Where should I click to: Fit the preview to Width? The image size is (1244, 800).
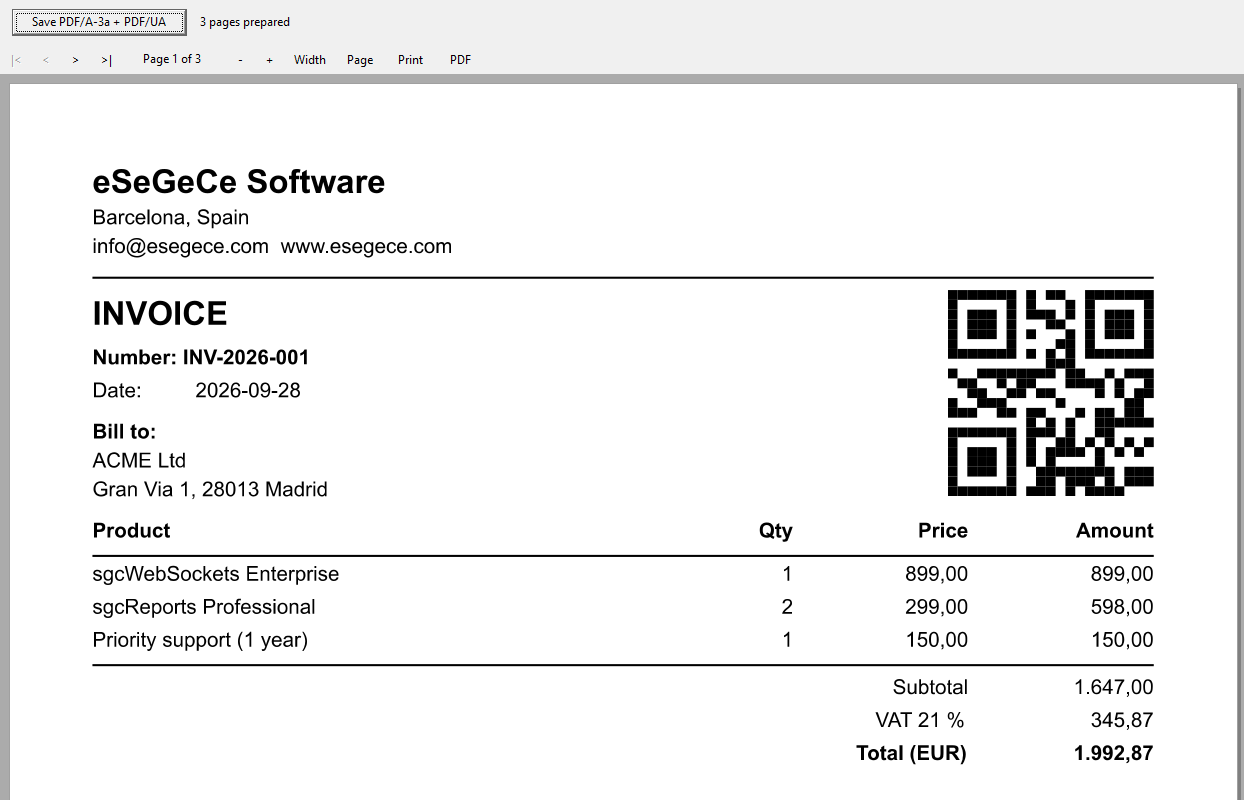coord(310,60)
